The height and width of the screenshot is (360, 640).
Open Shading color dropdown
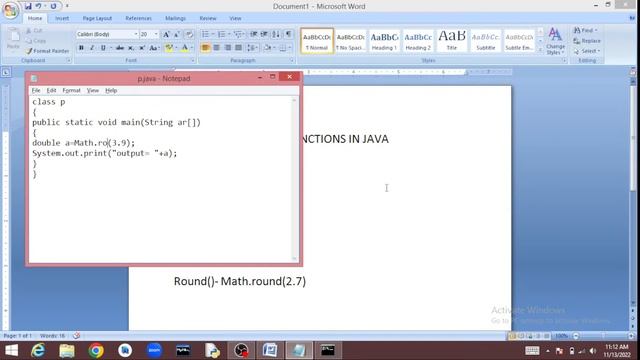pos(269,48)
